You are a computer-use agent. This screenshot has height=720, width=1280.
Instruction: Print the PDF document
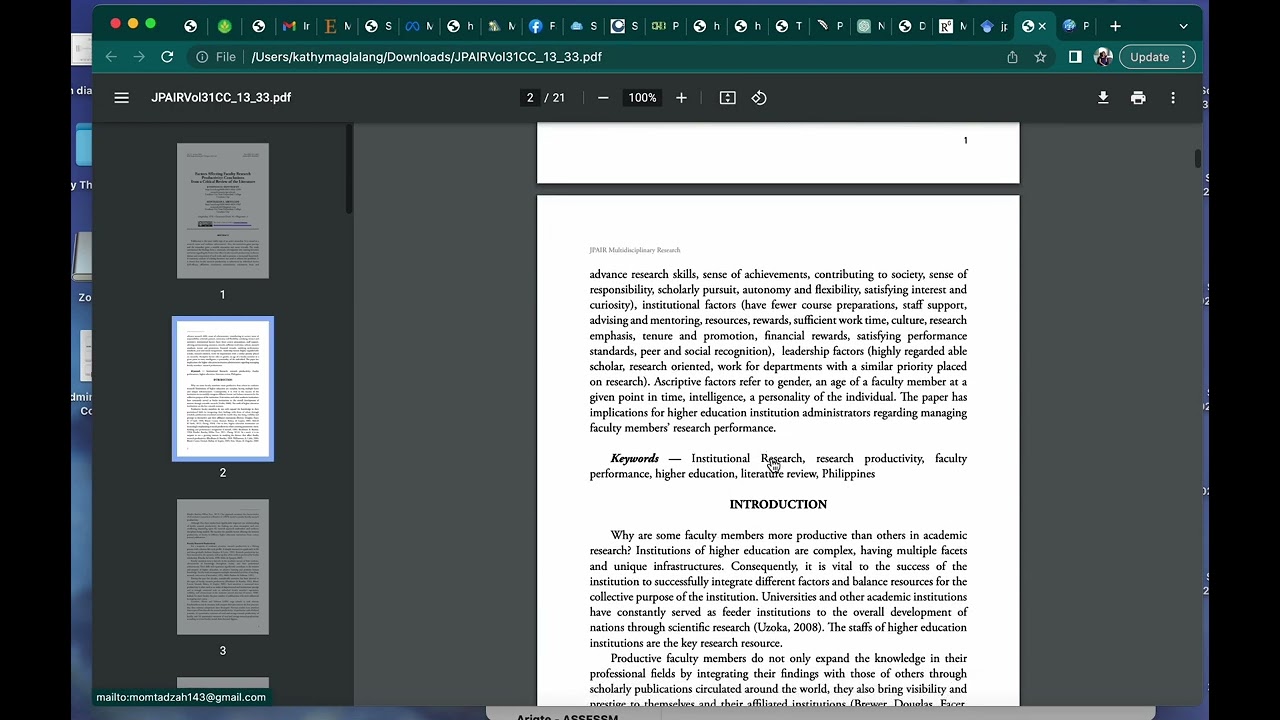1138,98
